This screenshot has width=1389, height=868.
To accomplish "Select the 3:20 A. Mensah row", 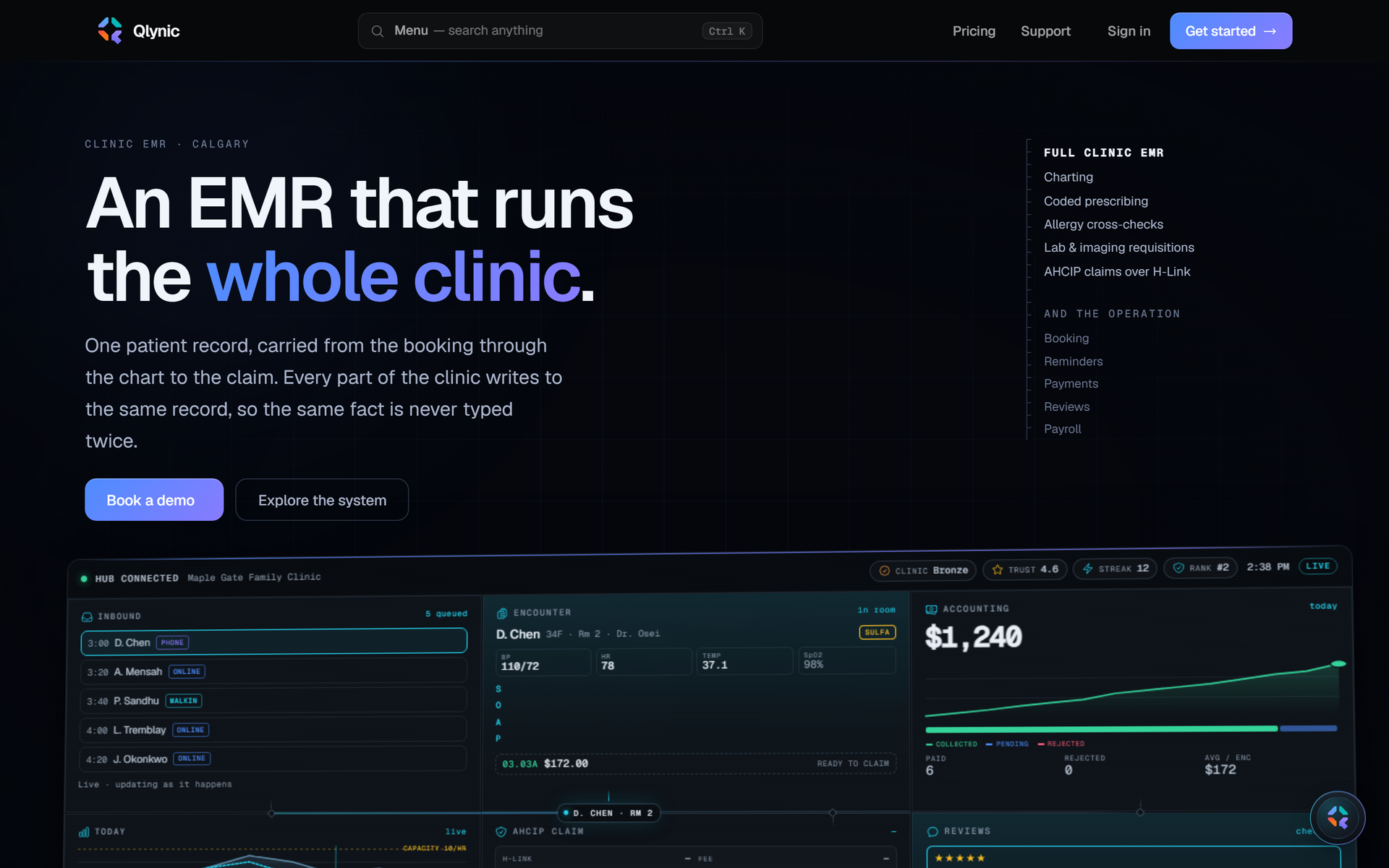I will click(x=274, y=671).
